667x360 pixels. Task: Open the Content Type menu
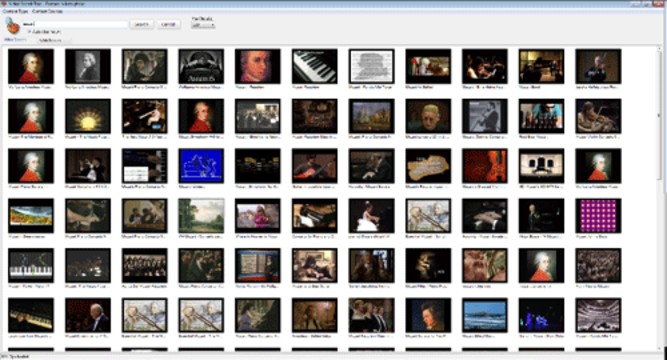click(x=16, y=11)
